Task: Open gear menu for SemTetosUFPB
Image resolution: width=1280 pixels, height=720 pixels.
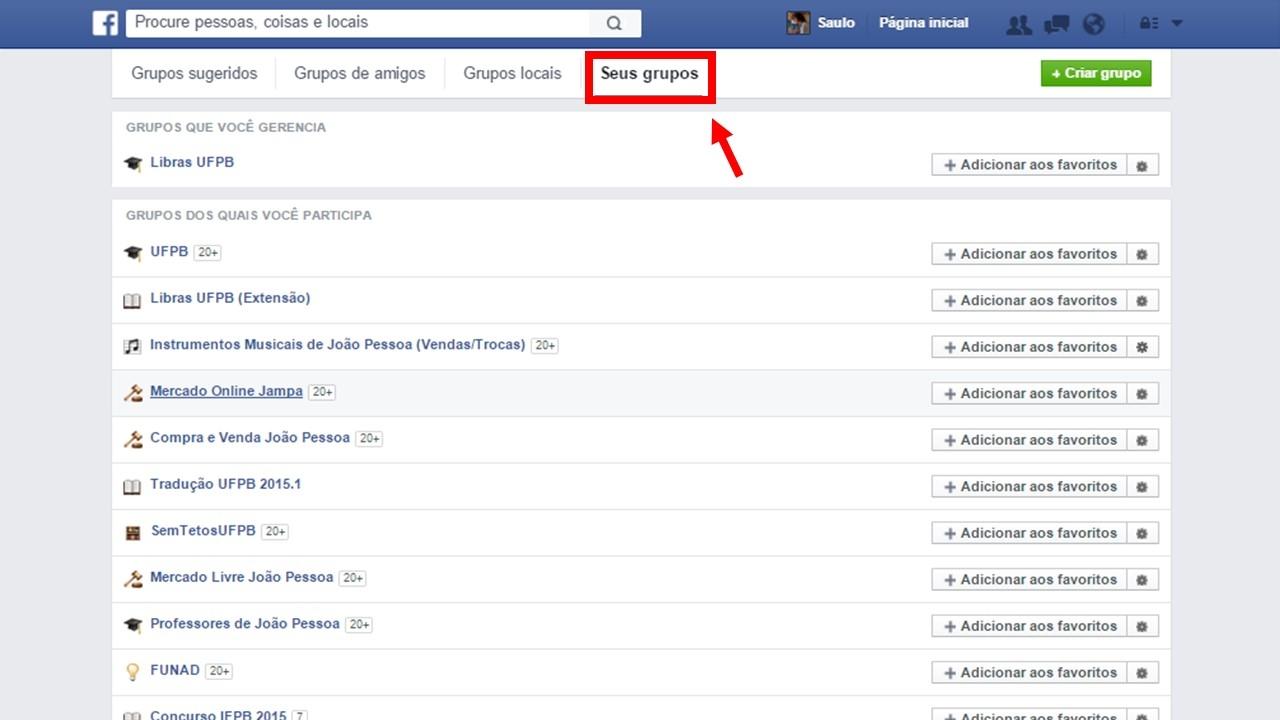Action: coord(1142,533)
